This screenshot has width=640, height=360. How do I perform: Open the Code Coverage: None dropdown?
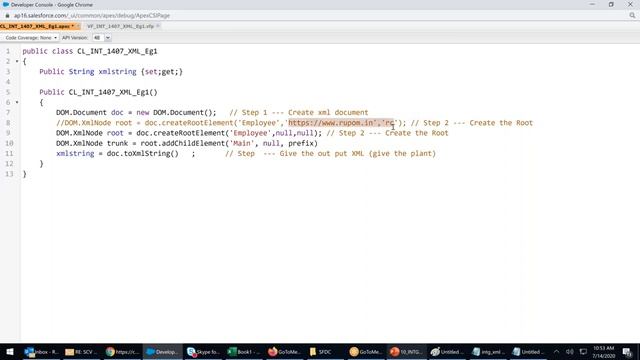tap(31, 38)
